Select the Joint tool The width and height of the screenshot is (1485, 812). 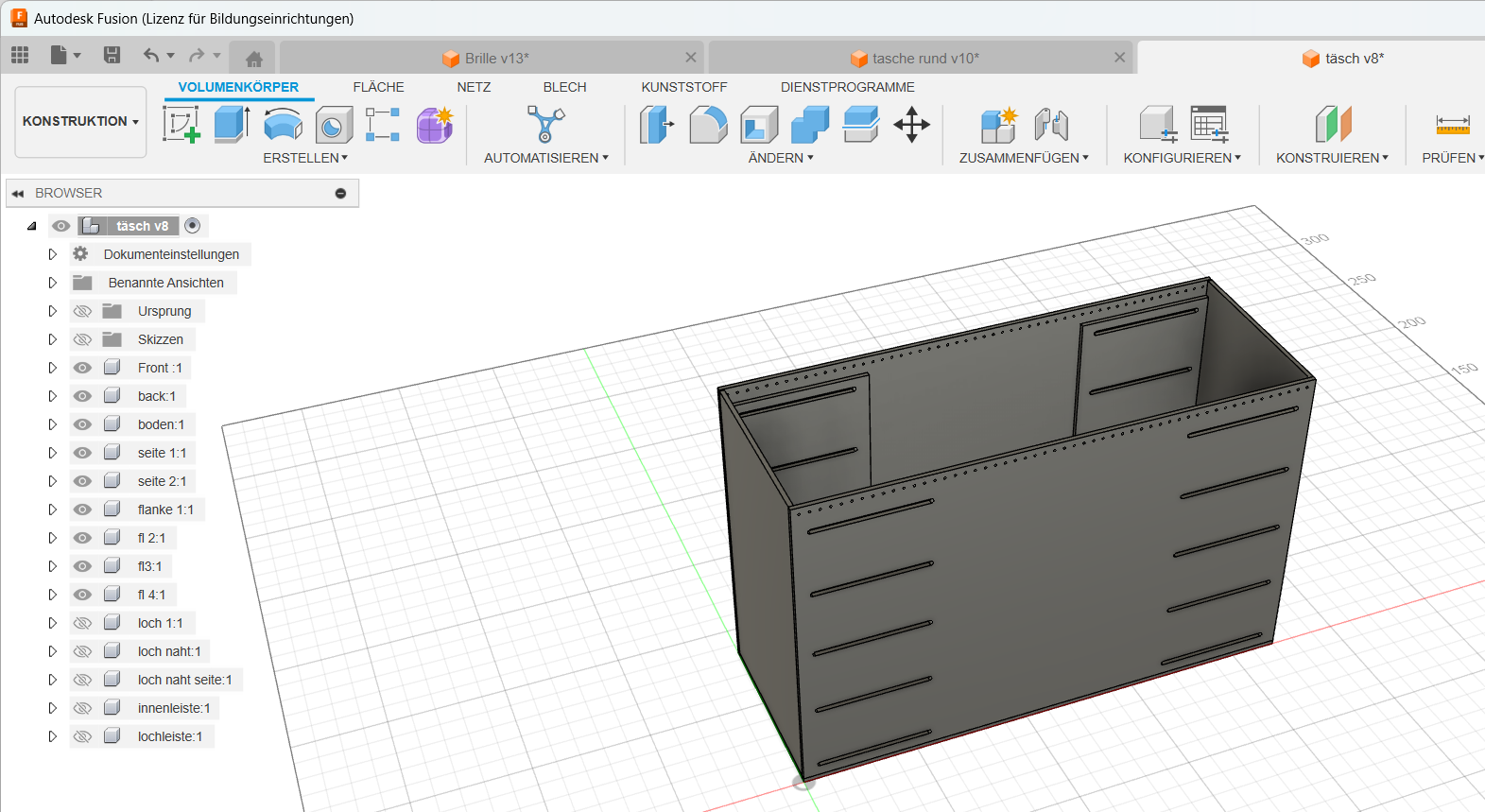(x=1051, y=124)
